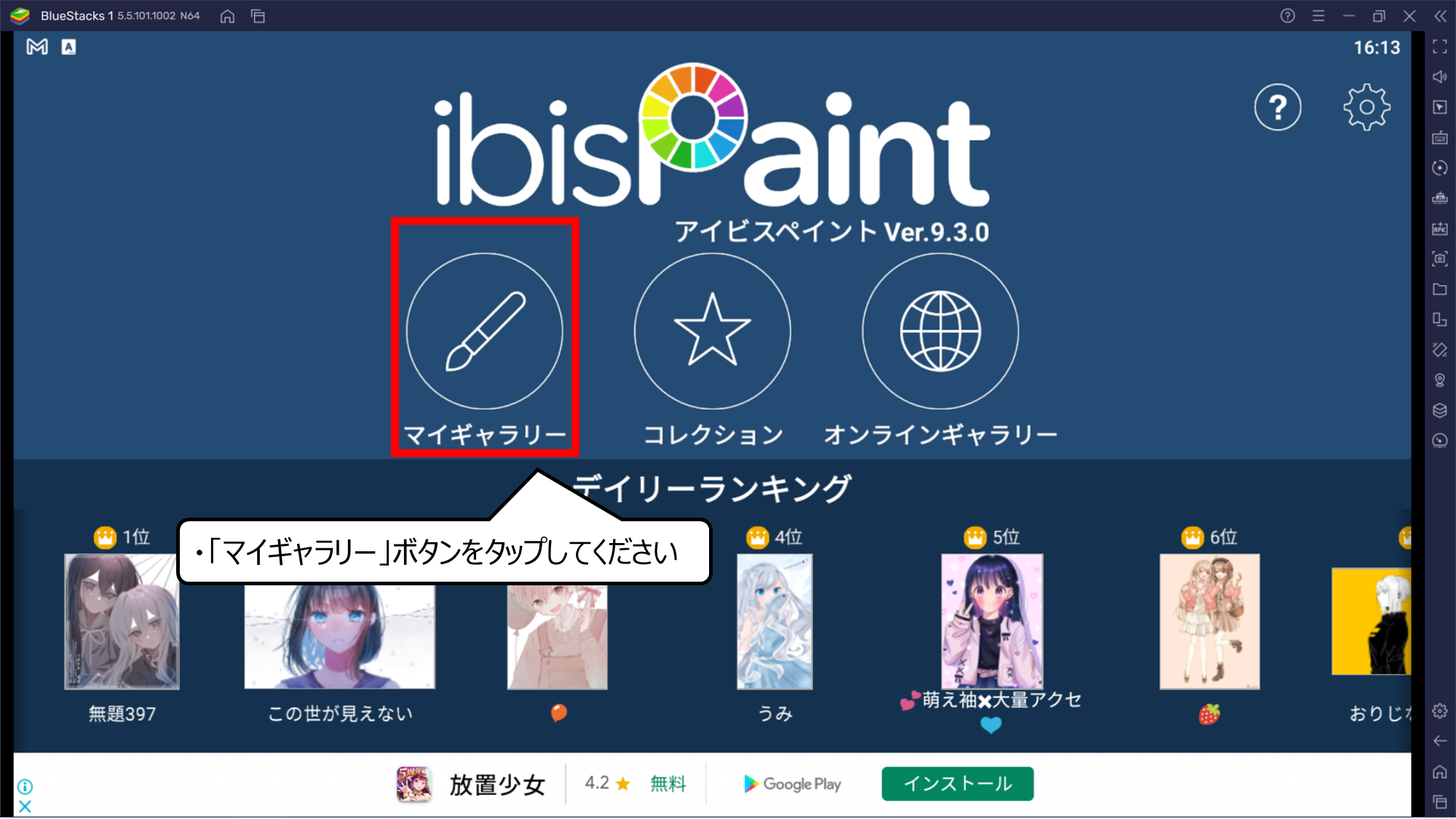Image resolution: width=1456 pixels, height=819 pixels.
Task: Open BlueStacks hamburger menu
Action: click(1318, 16)
